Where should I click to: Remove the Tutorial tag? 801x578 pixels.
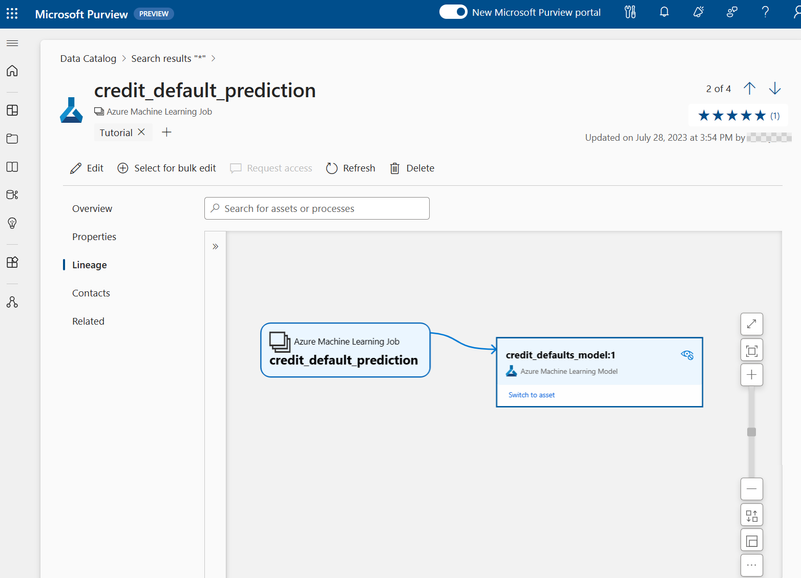click(x=141, y=132)
